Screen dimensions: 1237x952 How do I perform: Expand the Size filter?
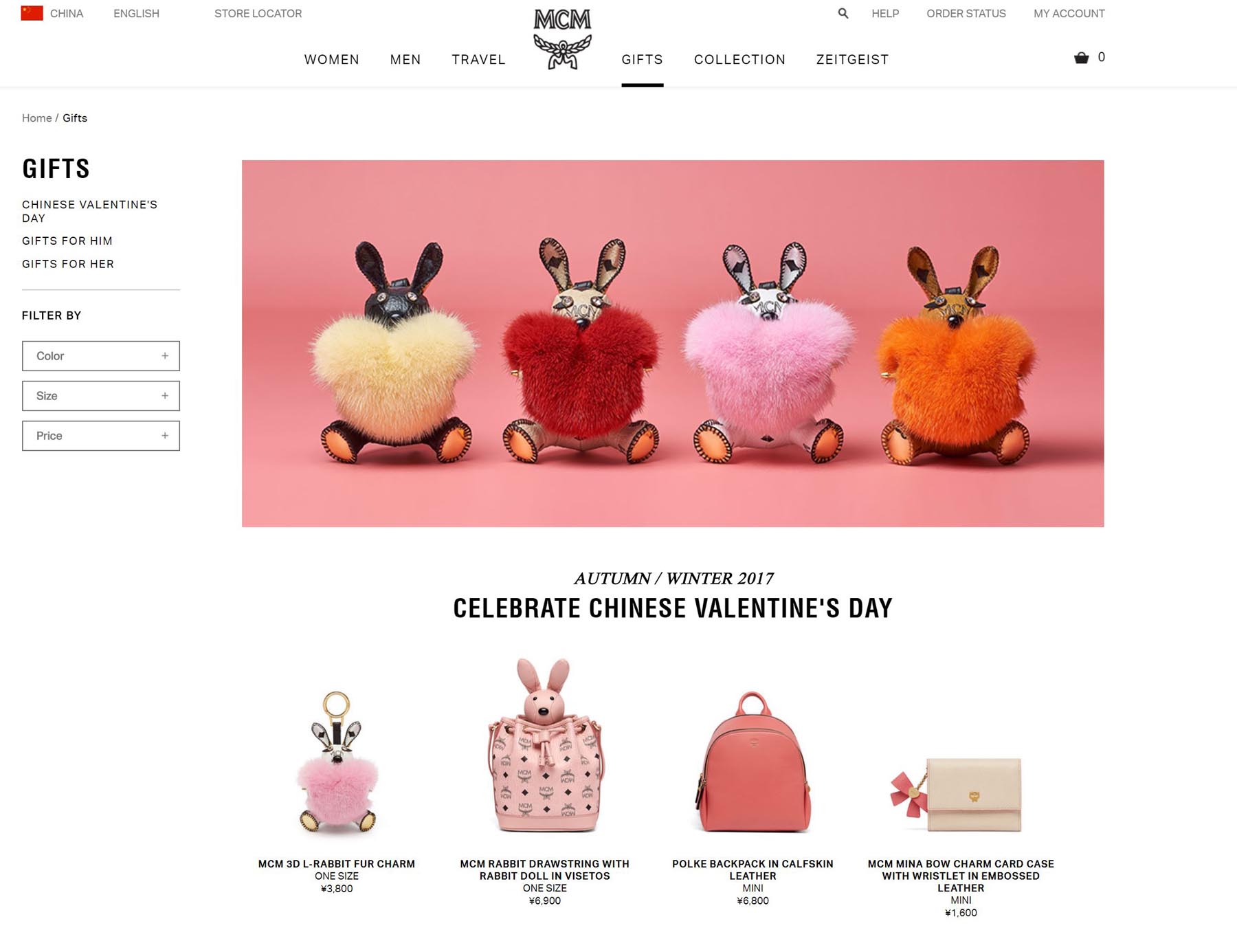tap(101, 396)
